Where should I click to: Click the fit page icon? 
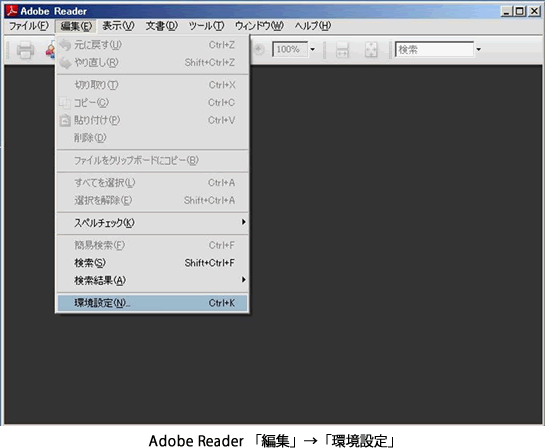[x=371, y=50]
